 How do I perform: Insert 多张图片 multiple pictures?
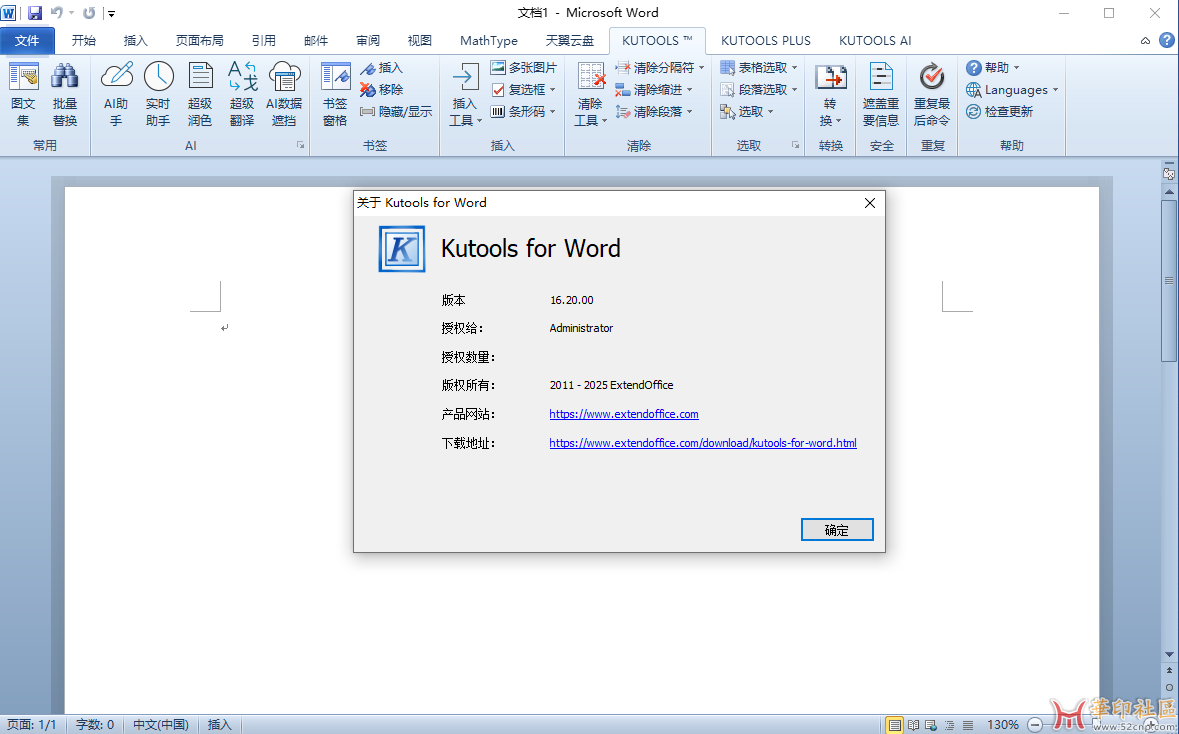[524, 68]
